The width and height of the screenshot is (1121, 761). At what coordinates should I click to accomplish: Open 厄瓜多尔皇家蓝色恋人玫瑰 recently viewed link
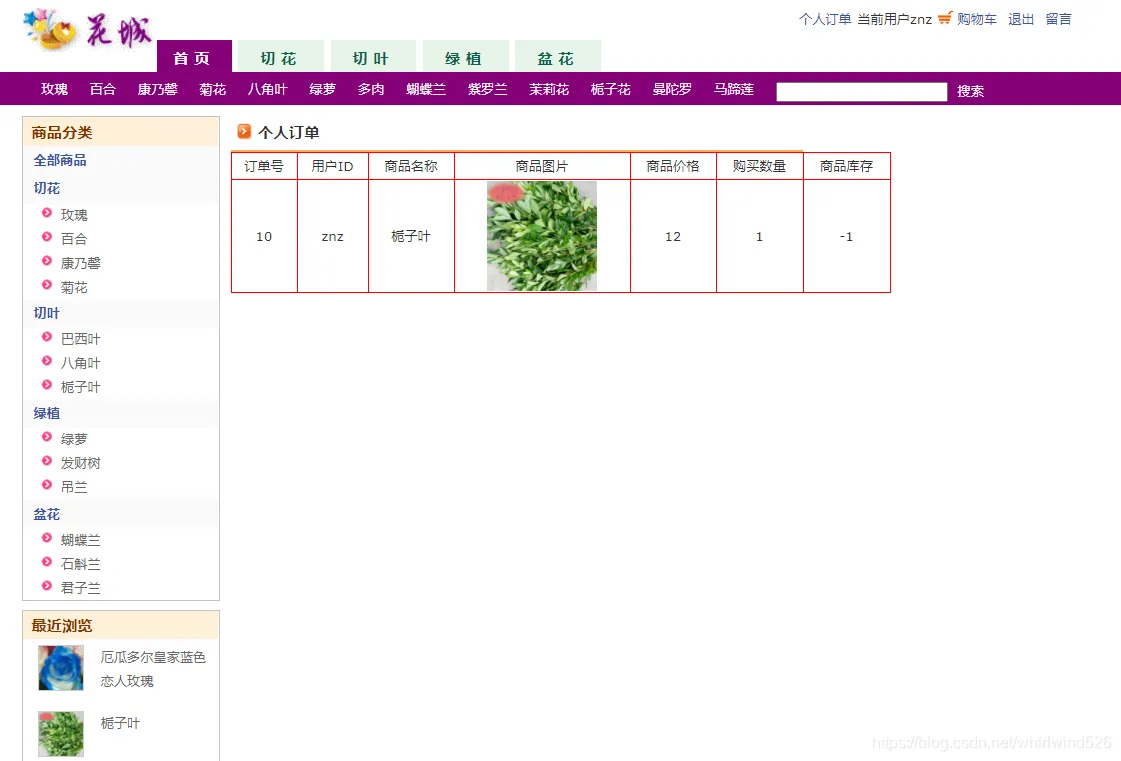click(x=153, y=669)
